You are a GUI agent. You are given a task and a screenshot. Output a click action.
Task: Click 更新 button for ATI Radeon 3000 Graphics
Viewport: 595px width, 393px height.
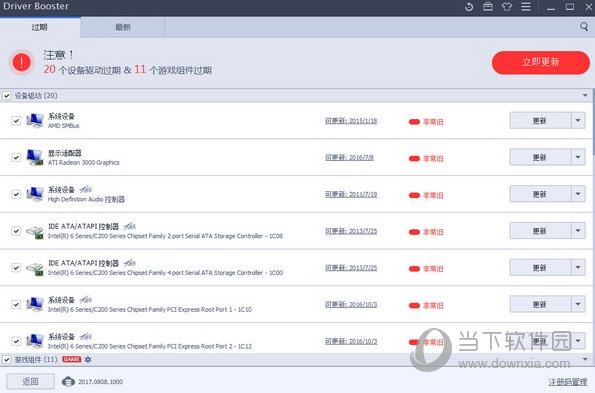(x=540, y=157)
